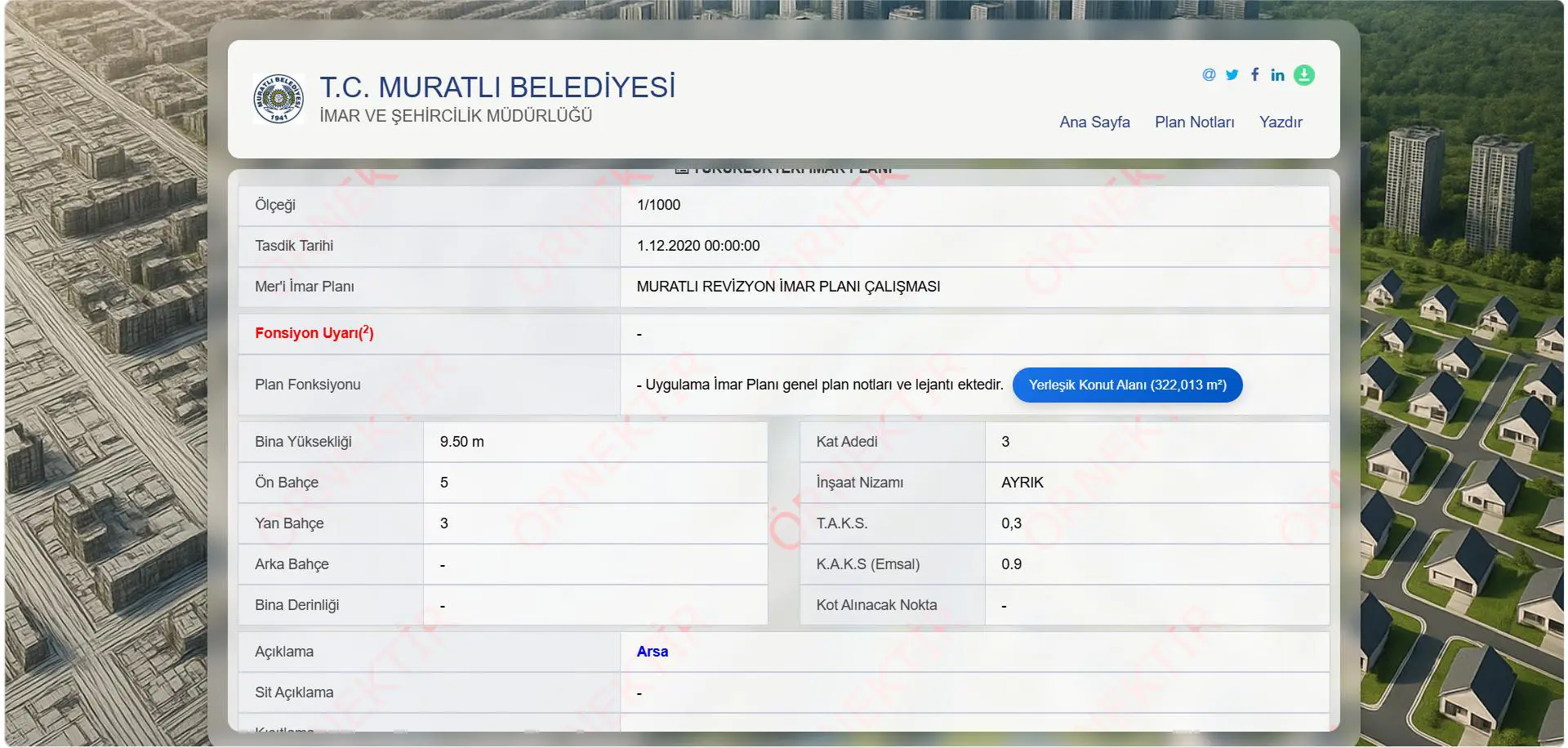Viewport: 1568px width, 748px height.
Task: Click the İnşaat Nizamı label
Action: 859,483
